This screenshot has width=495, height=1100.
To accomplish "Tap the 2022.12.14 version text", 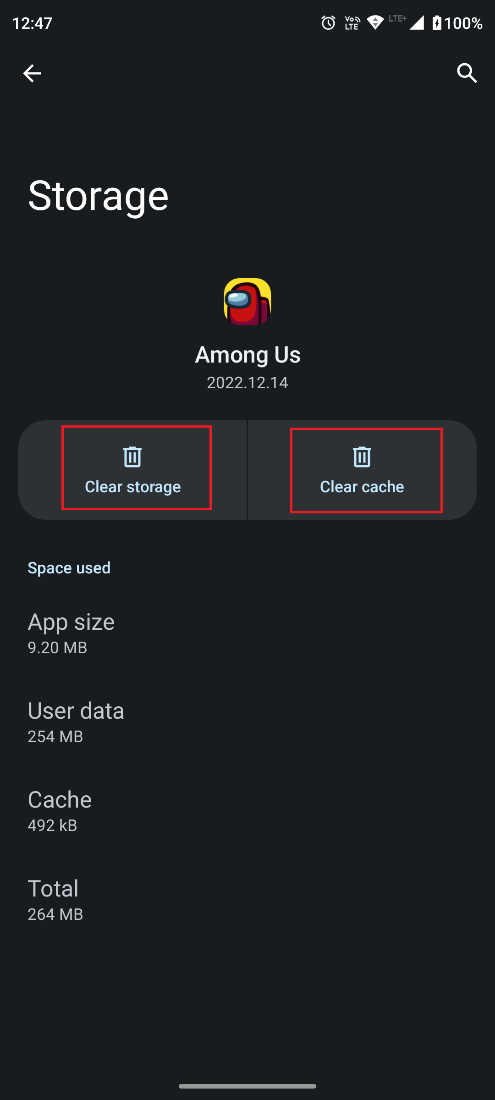I will (248, 383).
